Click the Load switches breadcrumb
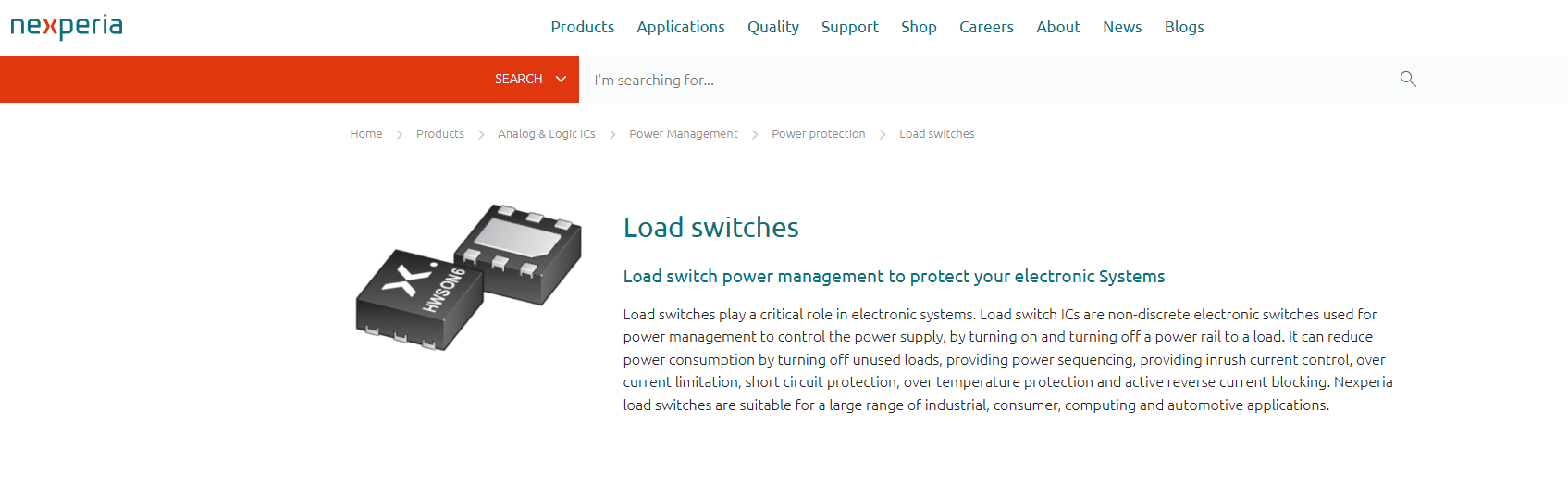 937,134
